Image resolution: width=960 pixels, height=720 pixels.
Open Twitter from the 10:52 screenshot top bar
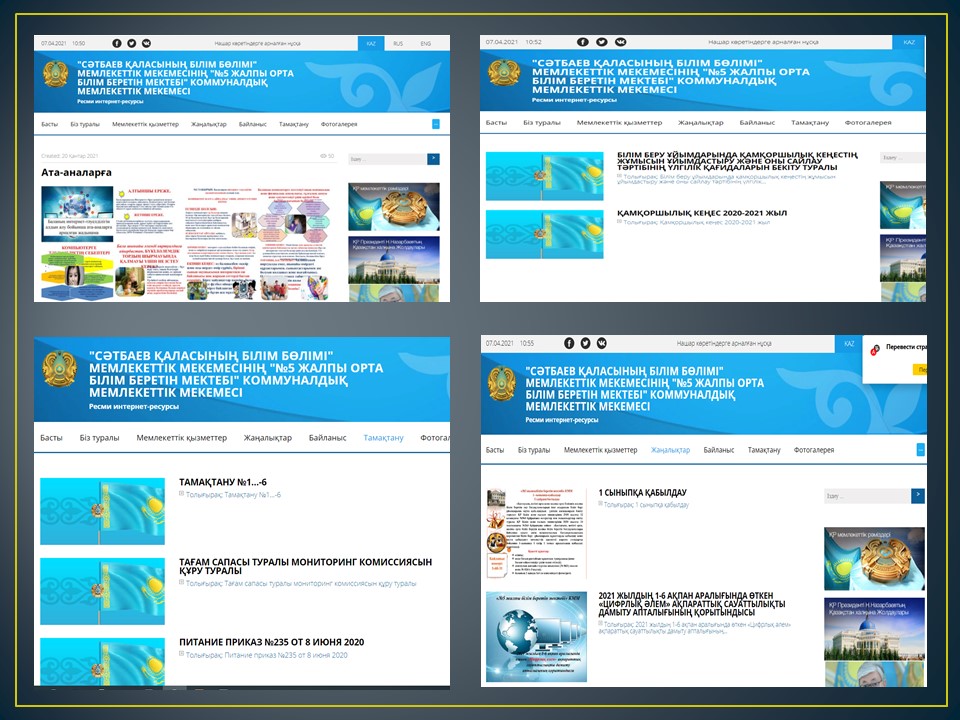602,42
